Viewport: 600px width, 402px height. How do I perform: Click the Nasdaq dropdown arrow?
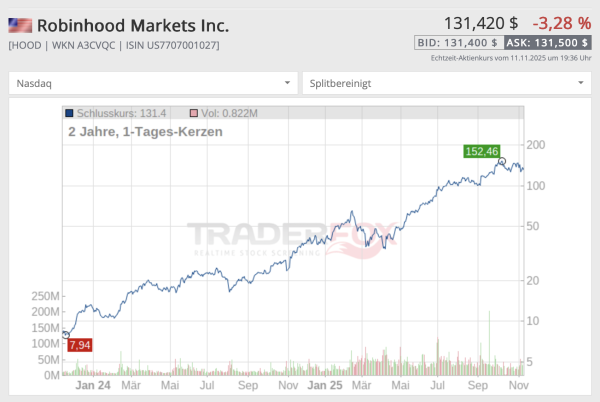288,83
